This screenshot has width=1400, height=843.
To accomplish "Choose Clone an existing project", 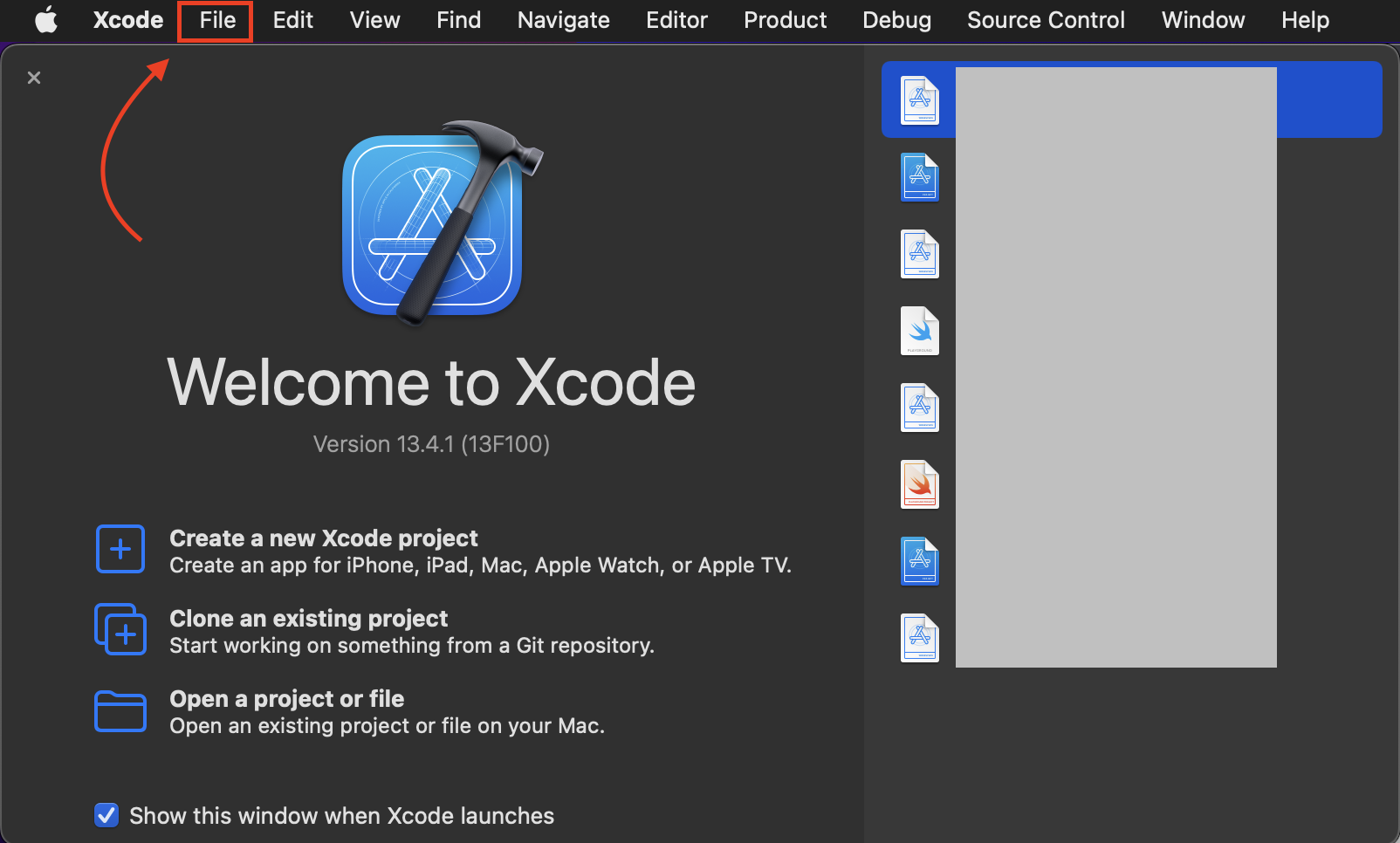I will 308,618.
